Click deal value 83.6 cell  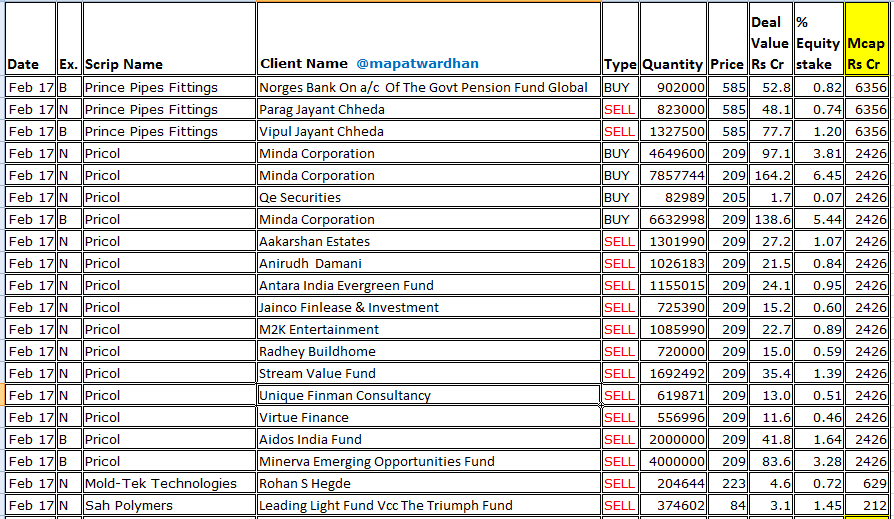(x=770, y=461)
